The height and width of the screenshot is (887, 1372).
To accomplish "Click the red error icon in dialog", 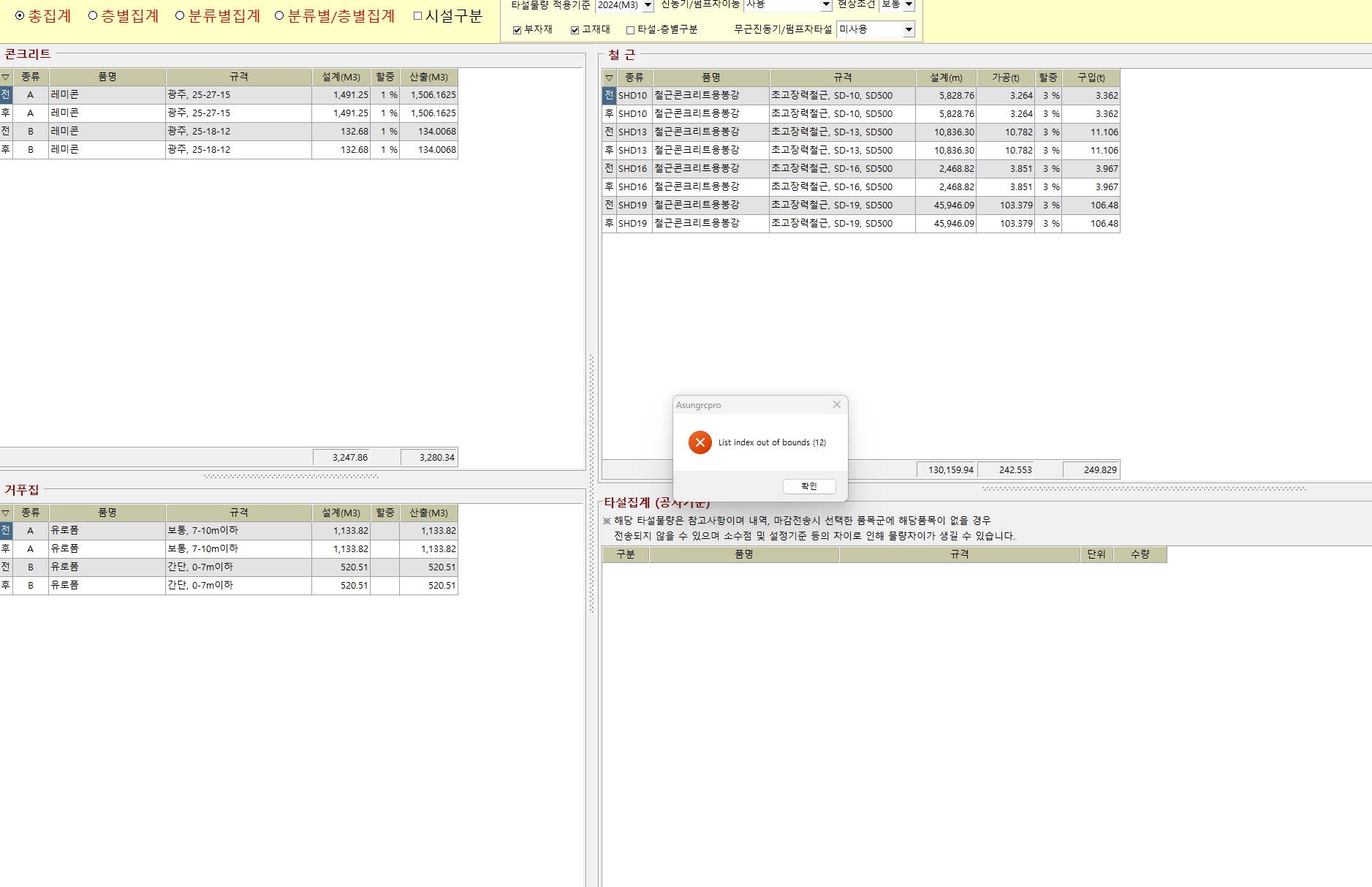I will pos(700,442).
